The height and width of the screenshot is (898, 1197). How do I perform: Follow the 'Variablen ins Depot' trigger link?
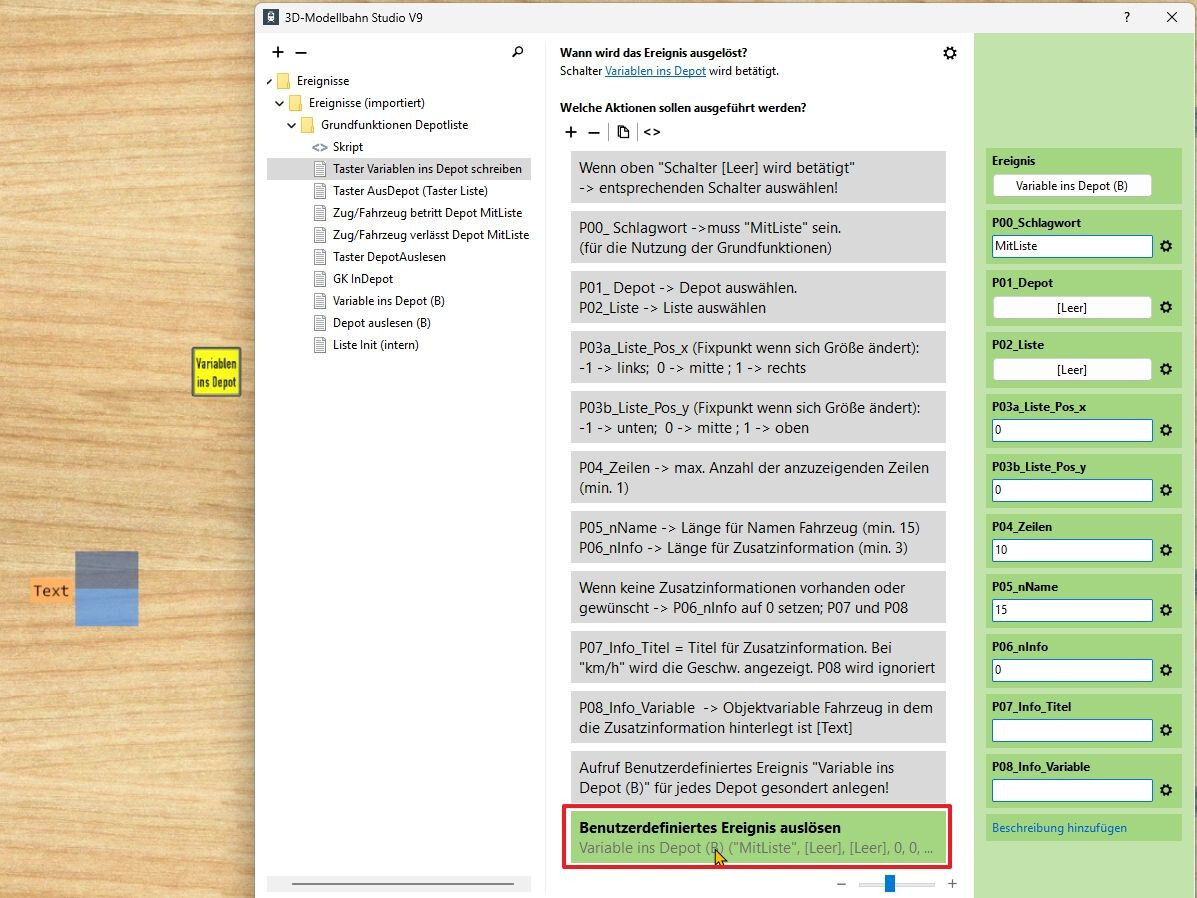[655, 71]
